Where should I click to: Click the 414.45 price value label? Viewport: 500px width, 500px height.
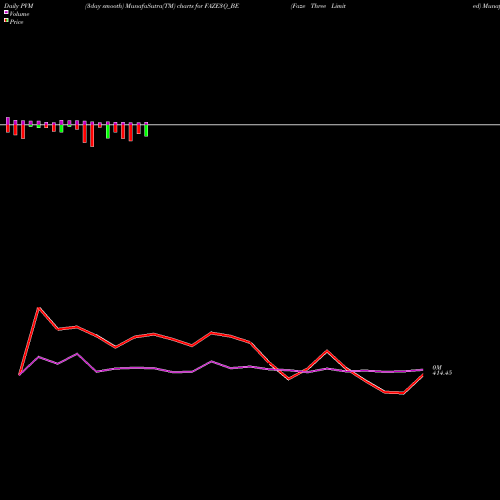(x=442, y=373)
